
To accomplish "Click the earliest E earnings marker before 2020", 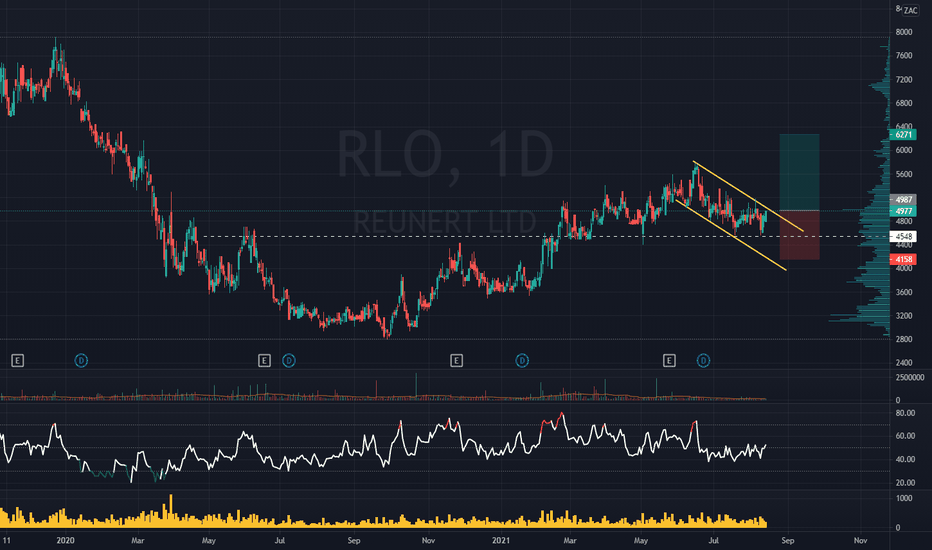I will pos(18,360).
